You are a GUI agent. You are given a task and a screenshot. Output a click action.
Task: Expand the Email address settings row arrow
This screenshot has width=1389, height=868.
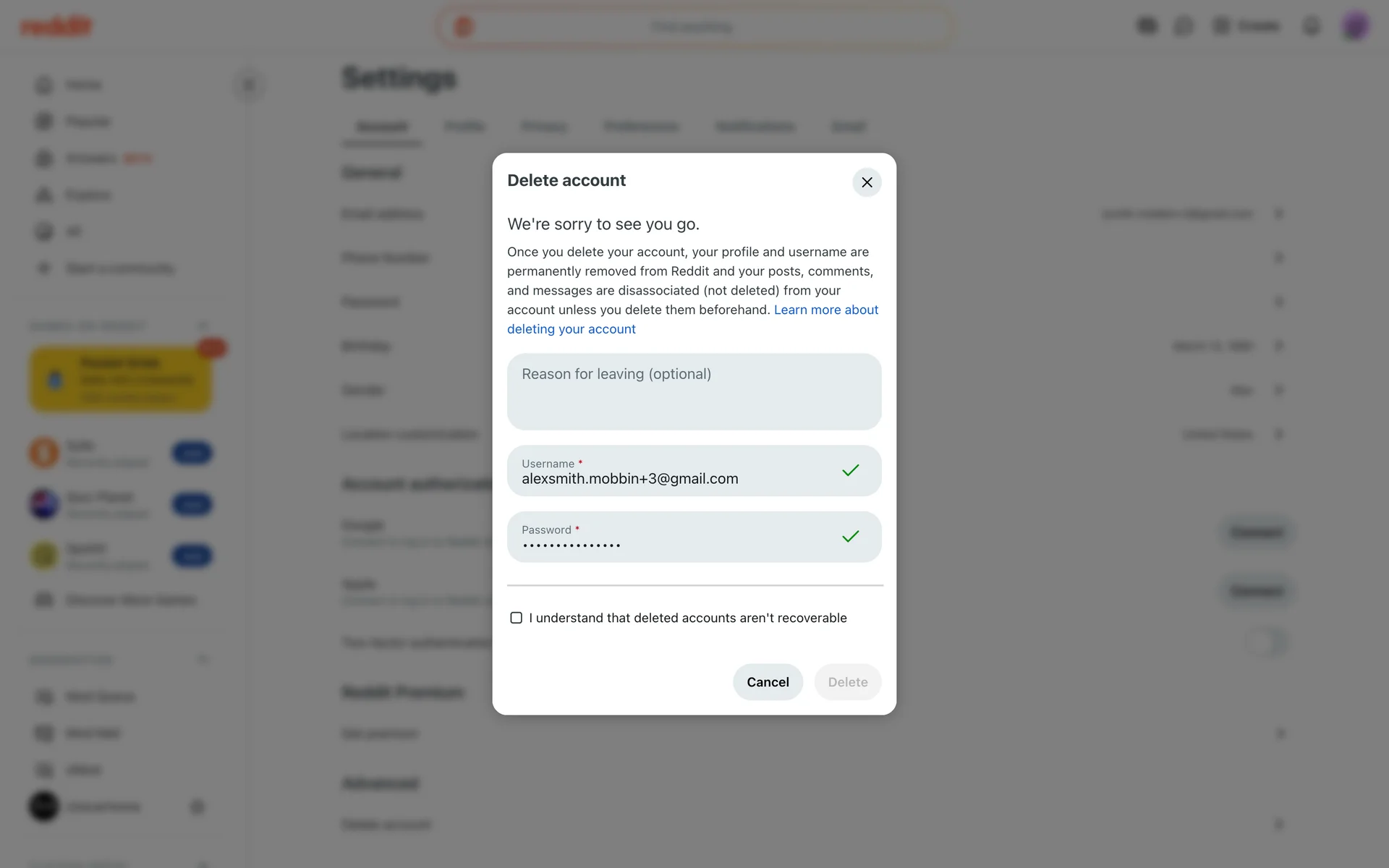pyautogui.click(x=1278, y=214)
